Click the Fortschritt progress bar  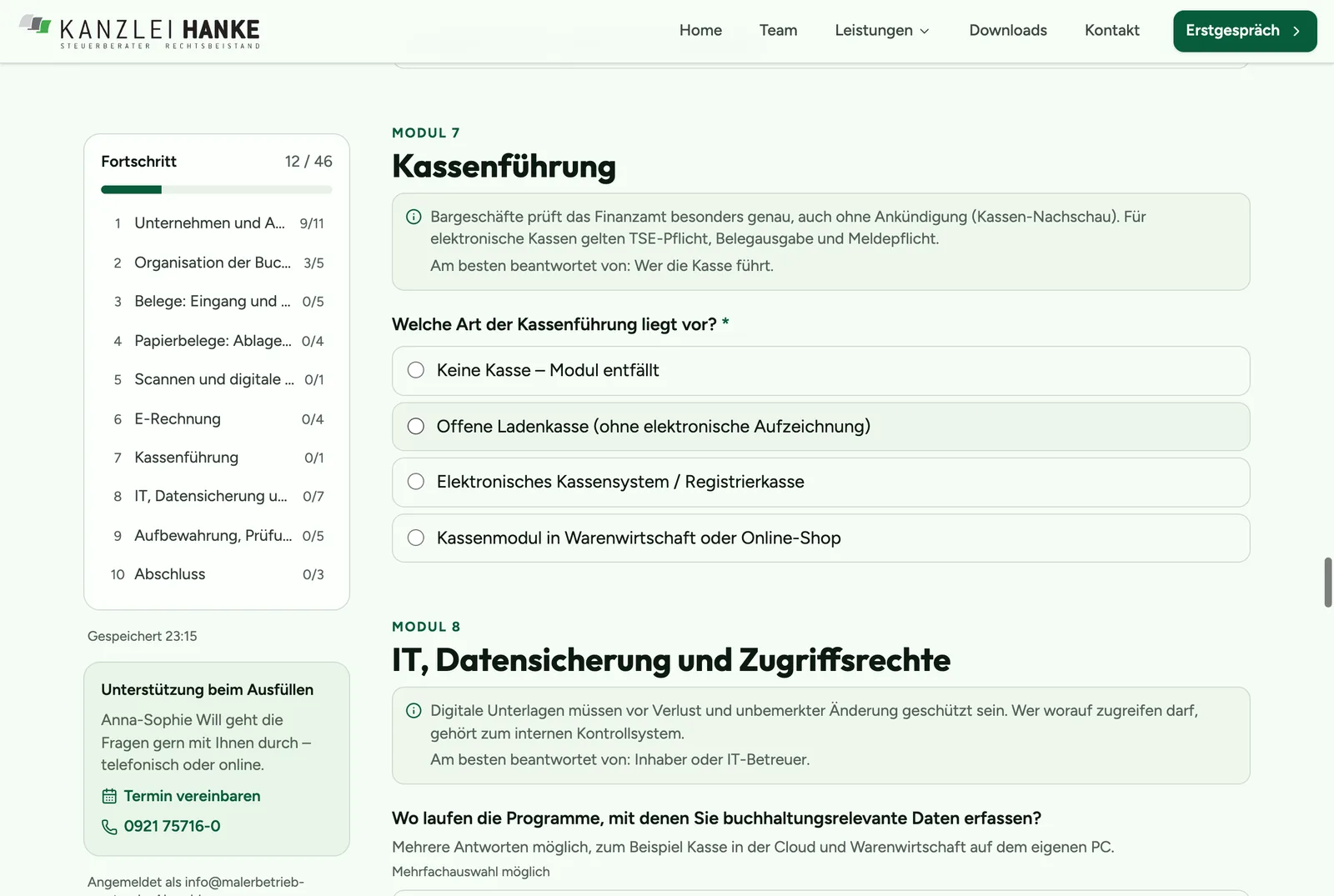[x=217, y=190]
